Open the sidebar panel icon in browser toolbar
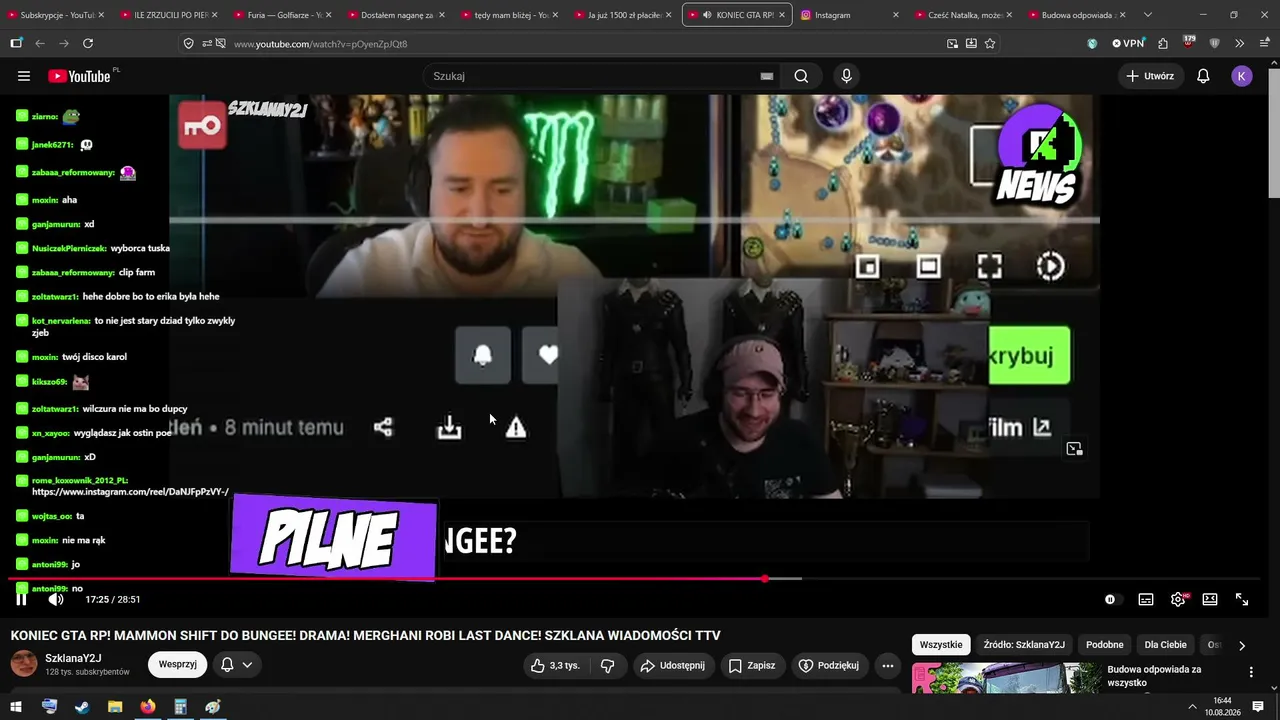This screenshot has height=720, width=1280. 16,44
